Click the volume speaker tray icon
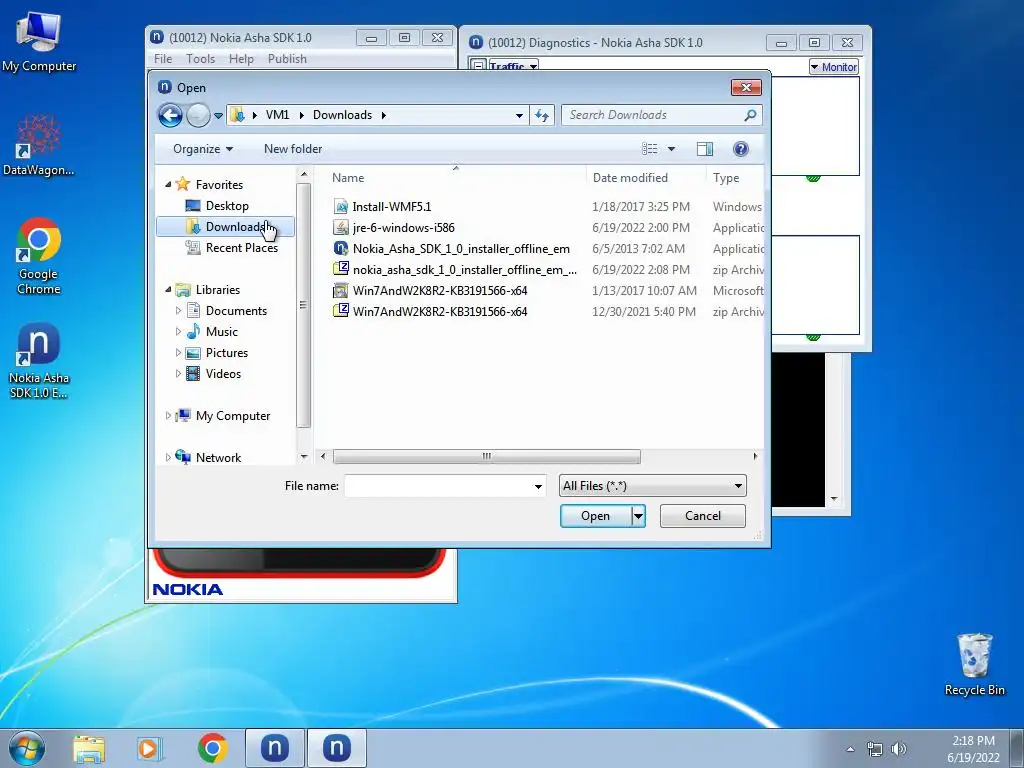1024x768 pixels. (x=899, y=749)
